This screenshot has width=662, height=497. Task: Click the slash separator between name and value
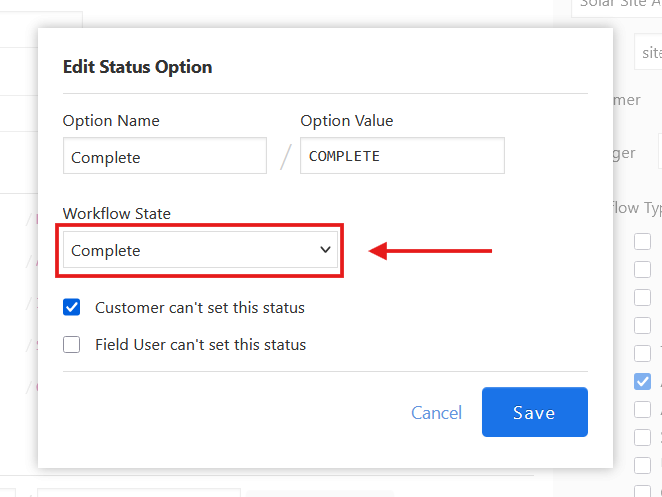(285, 157)
